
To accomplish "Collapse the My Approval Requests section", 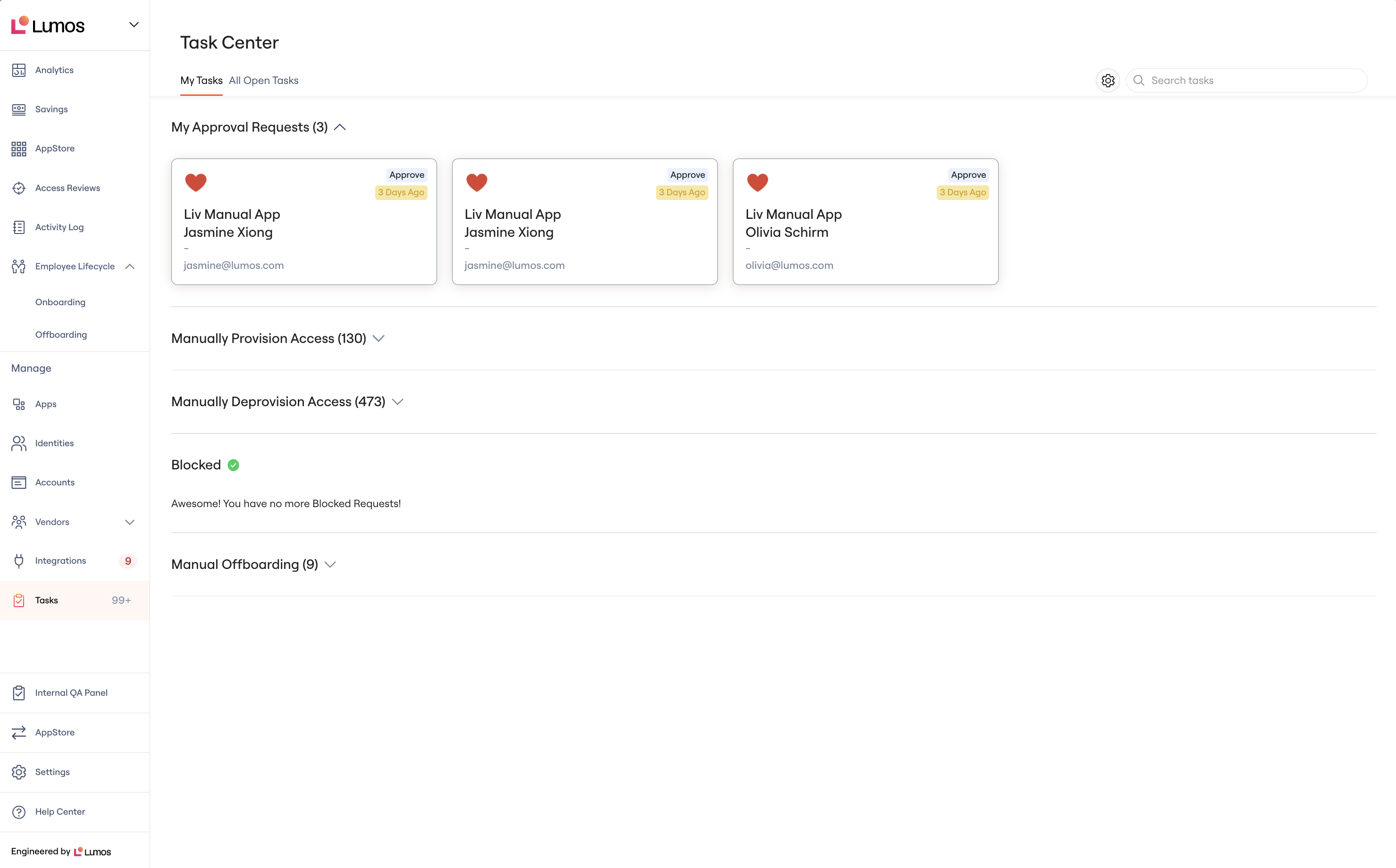I will [340, 127].
